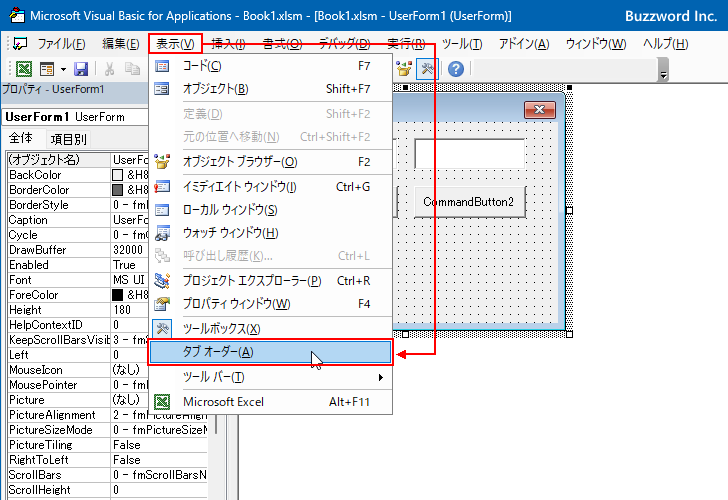Choose コード(C) from the View menu

point(271,66)
